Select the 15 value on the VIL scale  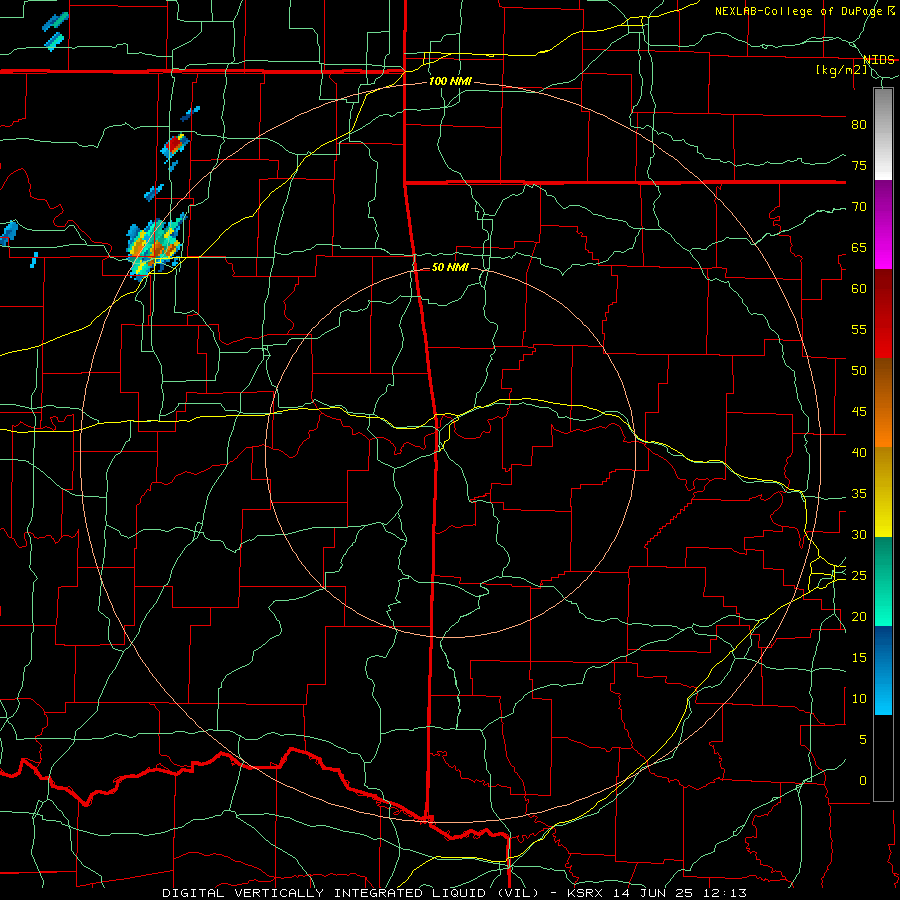[x=859, y=658]
